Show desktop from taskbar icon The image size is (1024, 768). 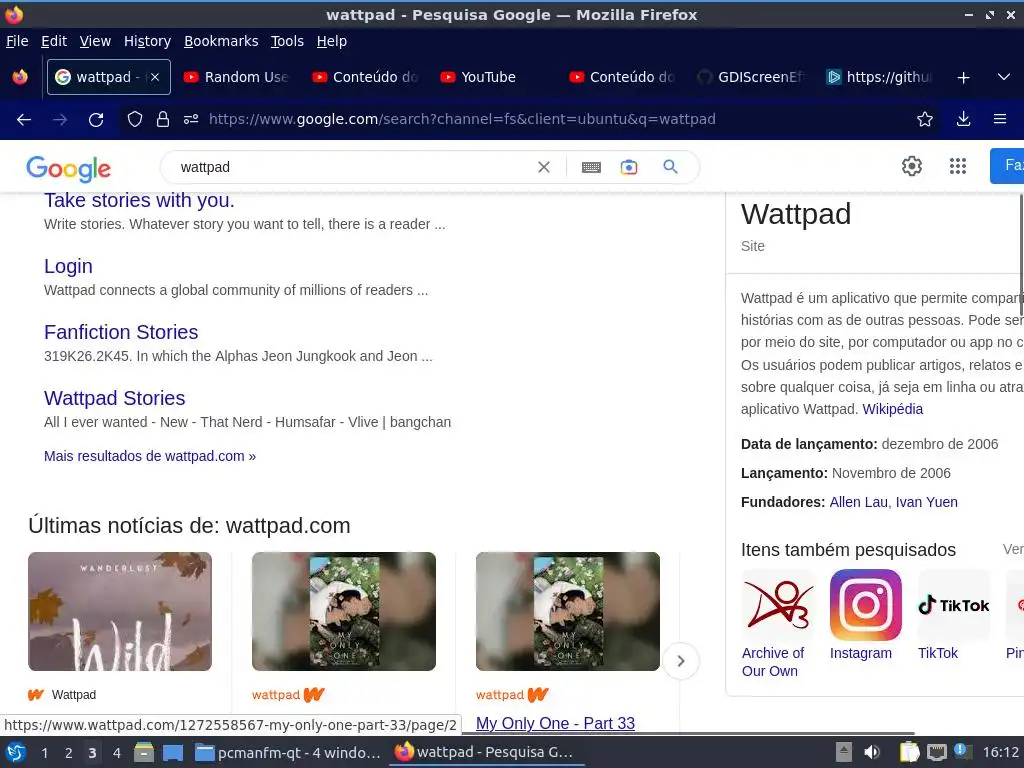(x=173, y=752)
